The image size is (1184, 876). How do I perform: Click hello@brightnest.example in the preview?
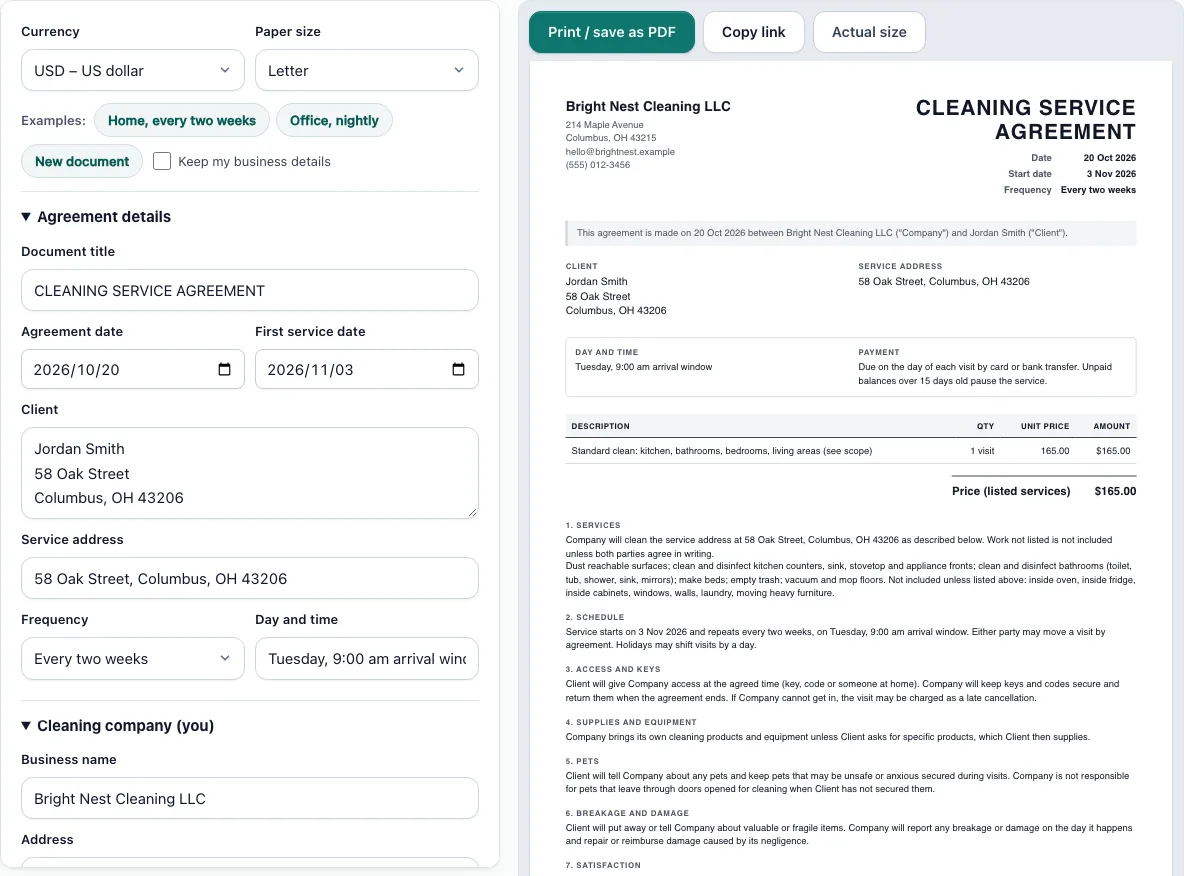pos(620,152)
